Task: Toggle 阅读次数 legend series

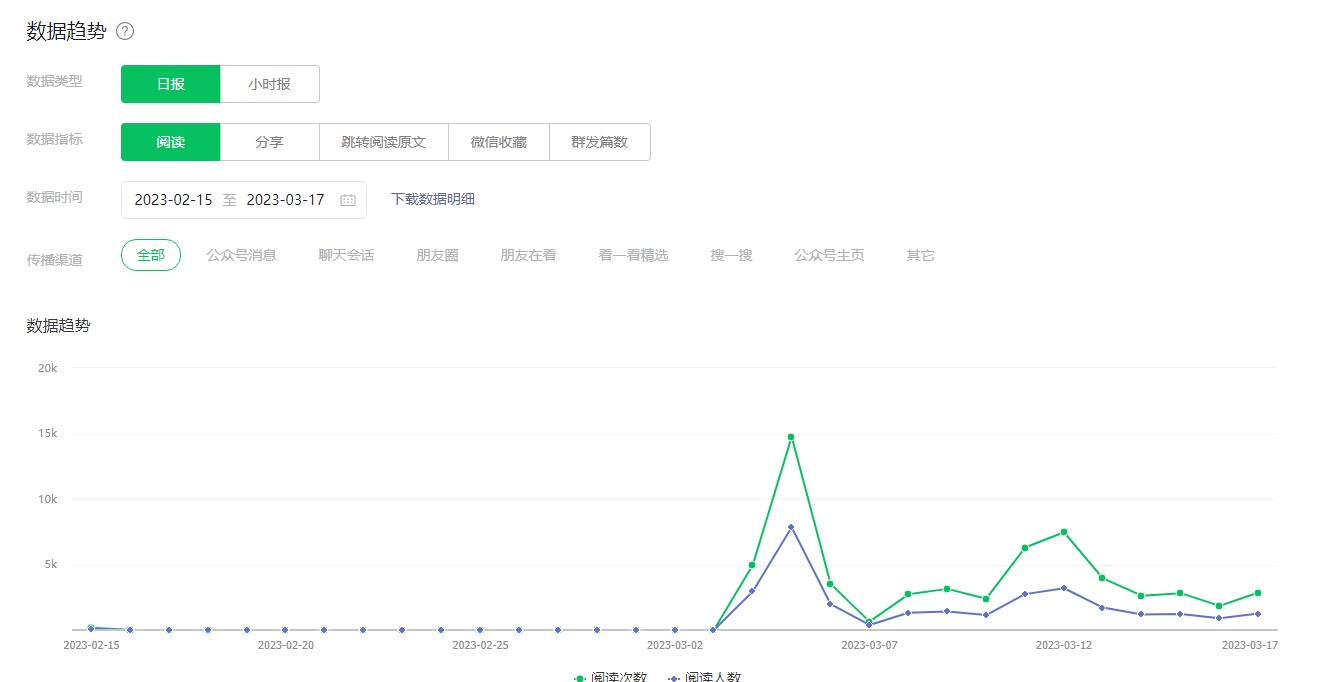Action: pos(610,677)
